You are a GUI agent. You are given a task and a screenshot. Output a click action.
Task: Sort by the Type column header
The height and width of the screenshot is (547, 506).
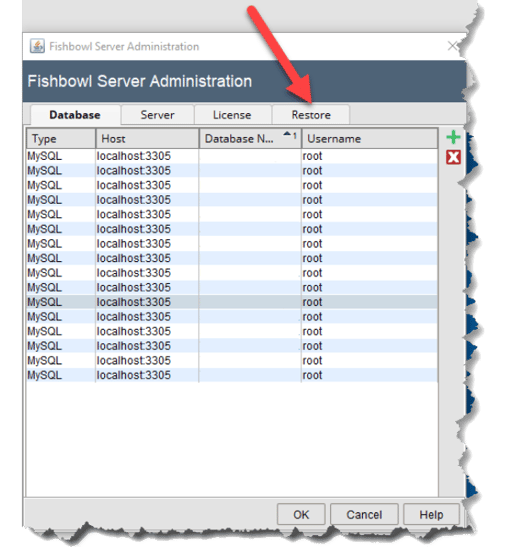(61, 139)
